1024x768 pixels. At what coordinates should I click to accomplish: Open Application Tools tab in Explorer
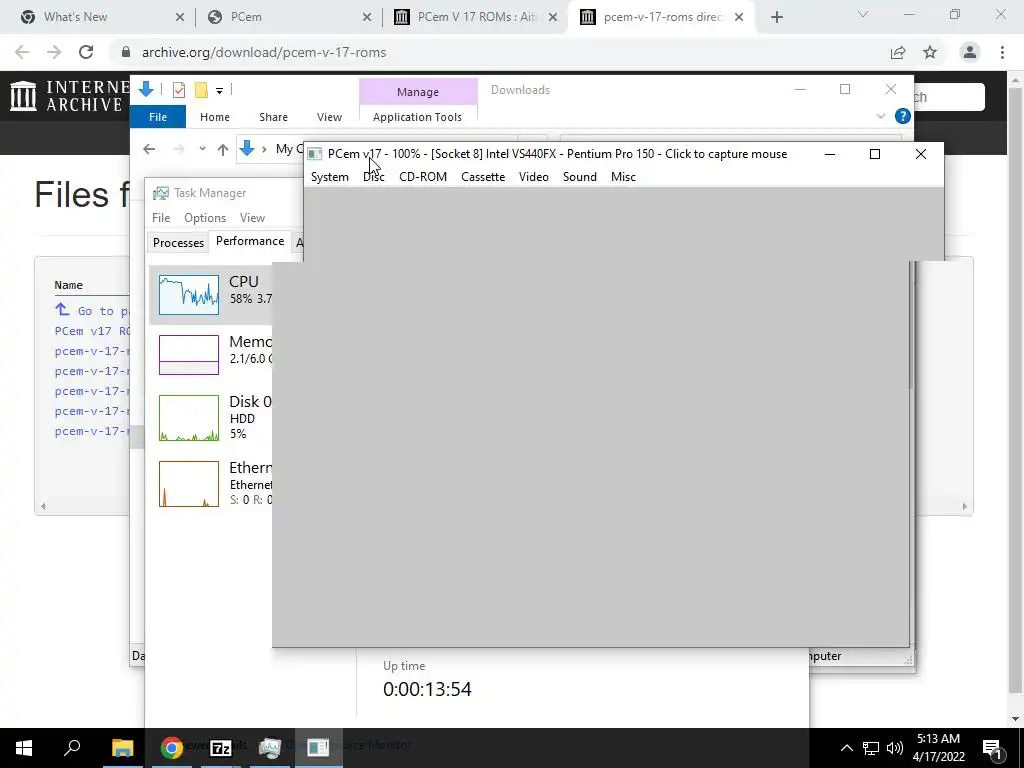417,117
